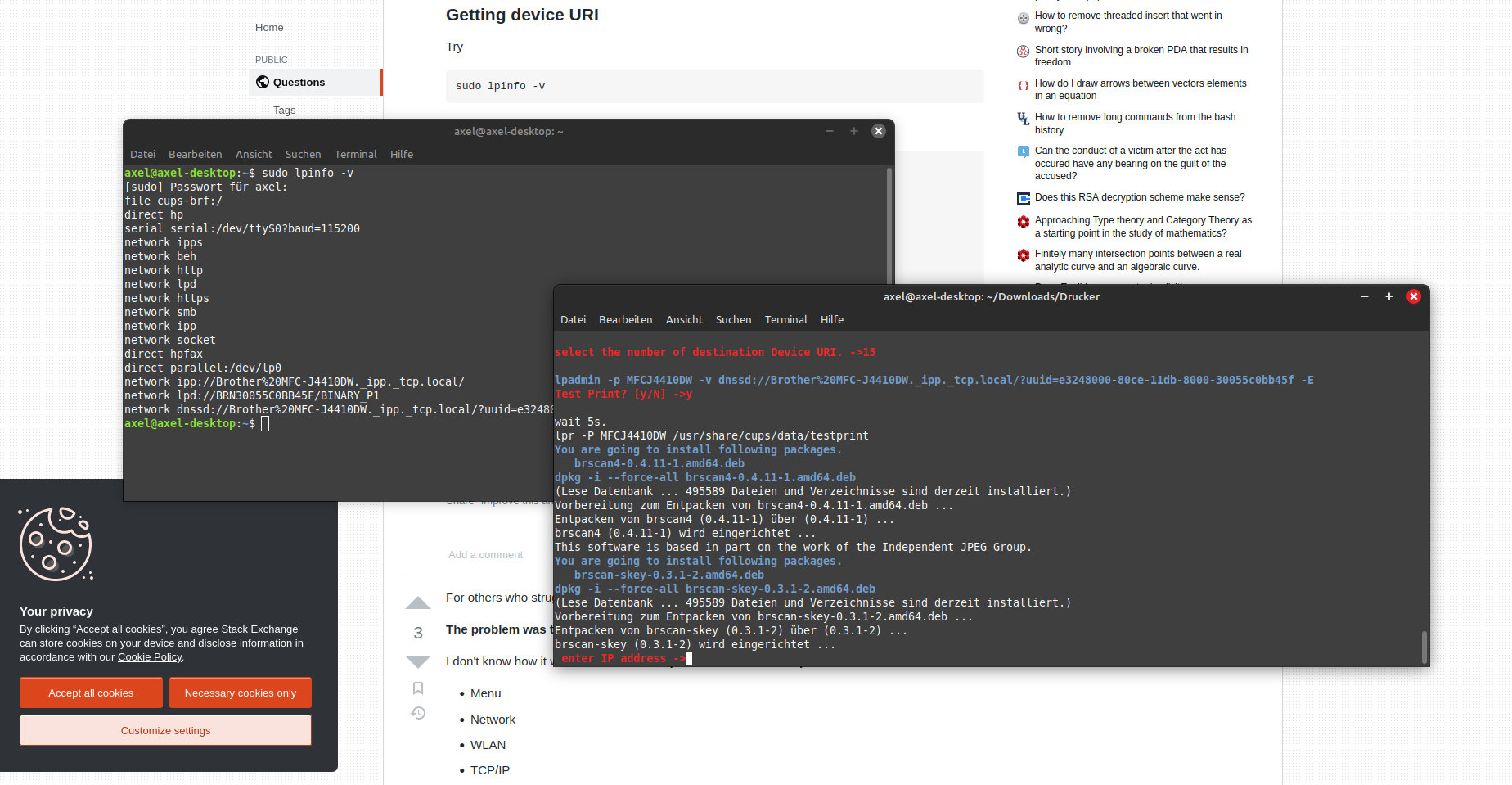Minimize the axel-desktop home terminal
Screen dimensions: 1512x785
point(830,131)
